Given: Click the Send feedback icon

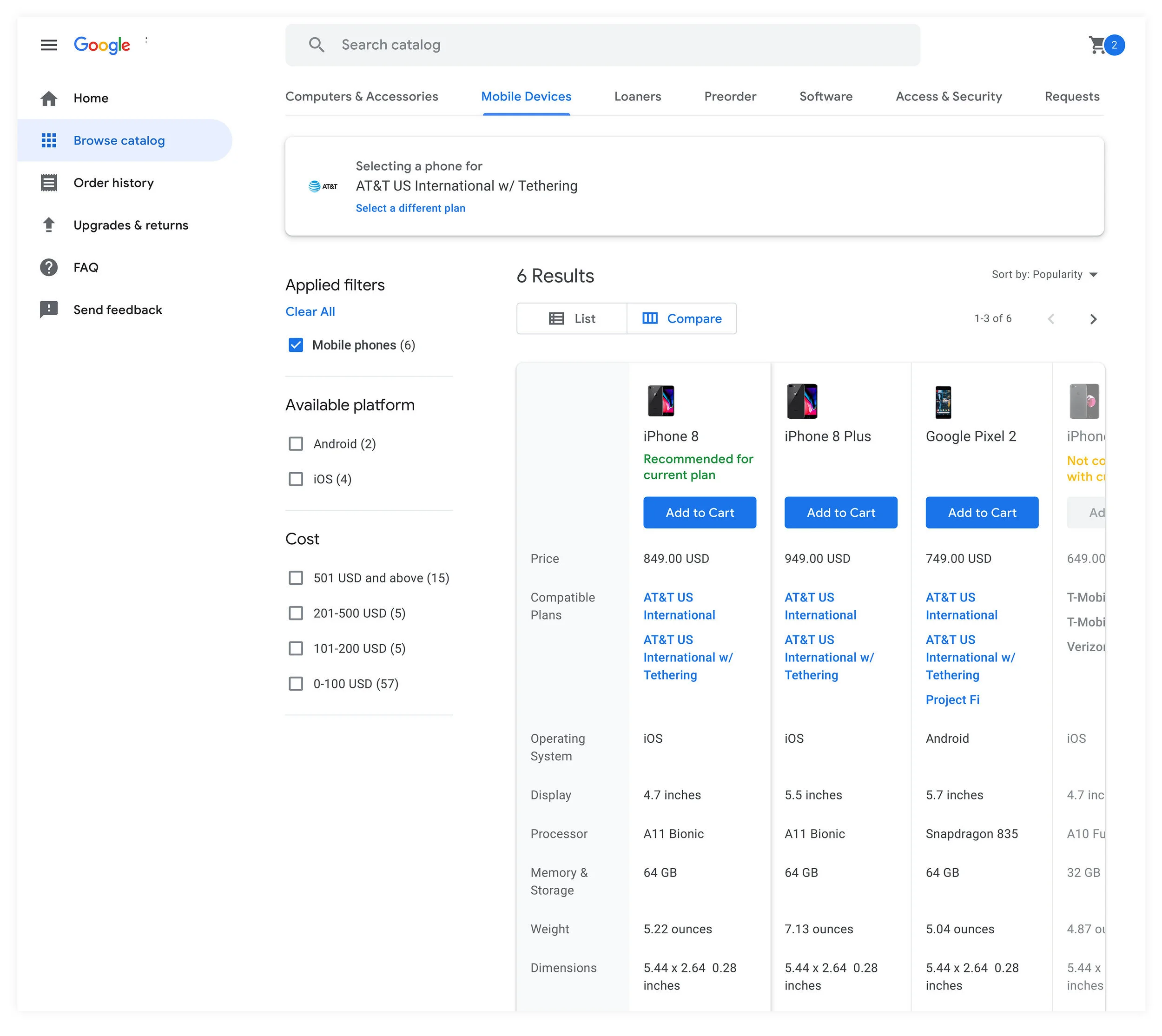Looking at the screenshot, I should coord(49,310).
